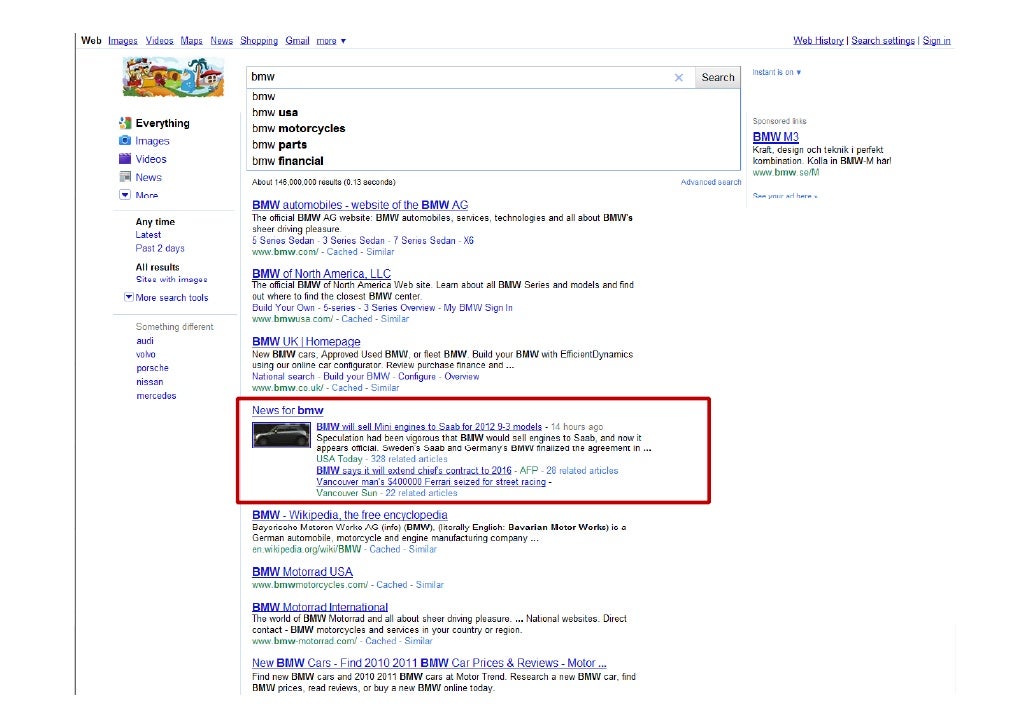This screenshot has width=1030, height=728.
Task: Open Maps in top navigation
Action: pyautogui.click(x=192, y=41)
